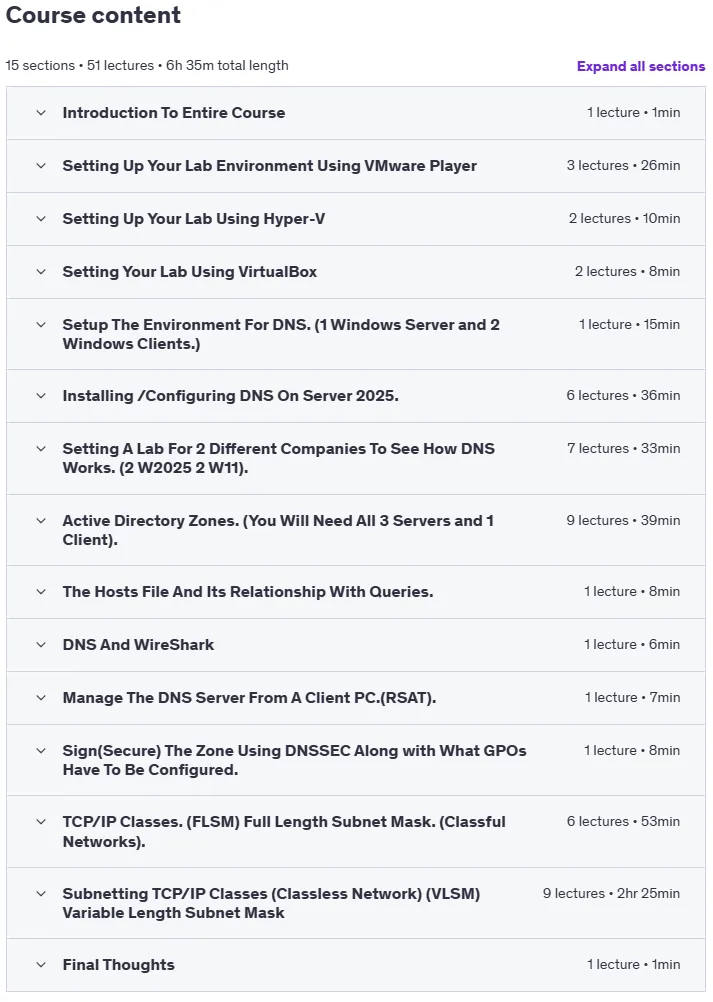This screenshot has height=1002, width=713.
Task: Expand chevron for Installing /Configuring DNS On Server 2025
Action: pyautogui.click(x=41, y=396)
